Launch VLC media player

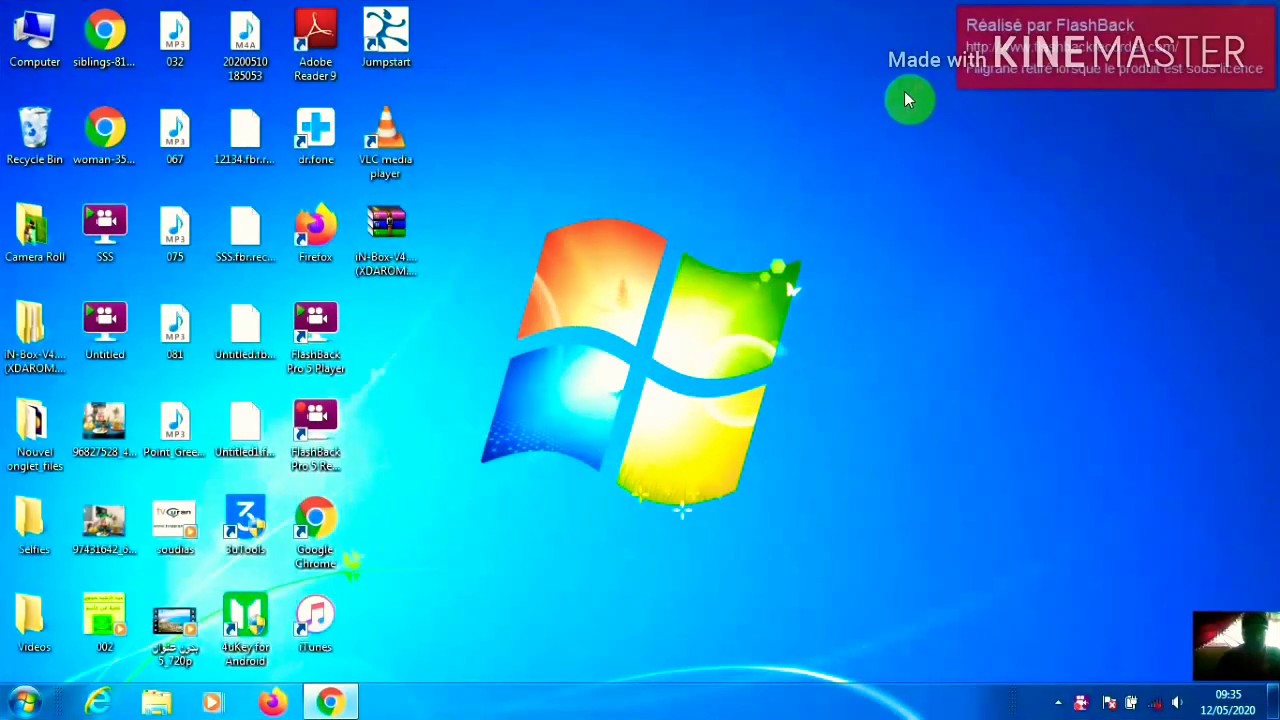point(386,144)
